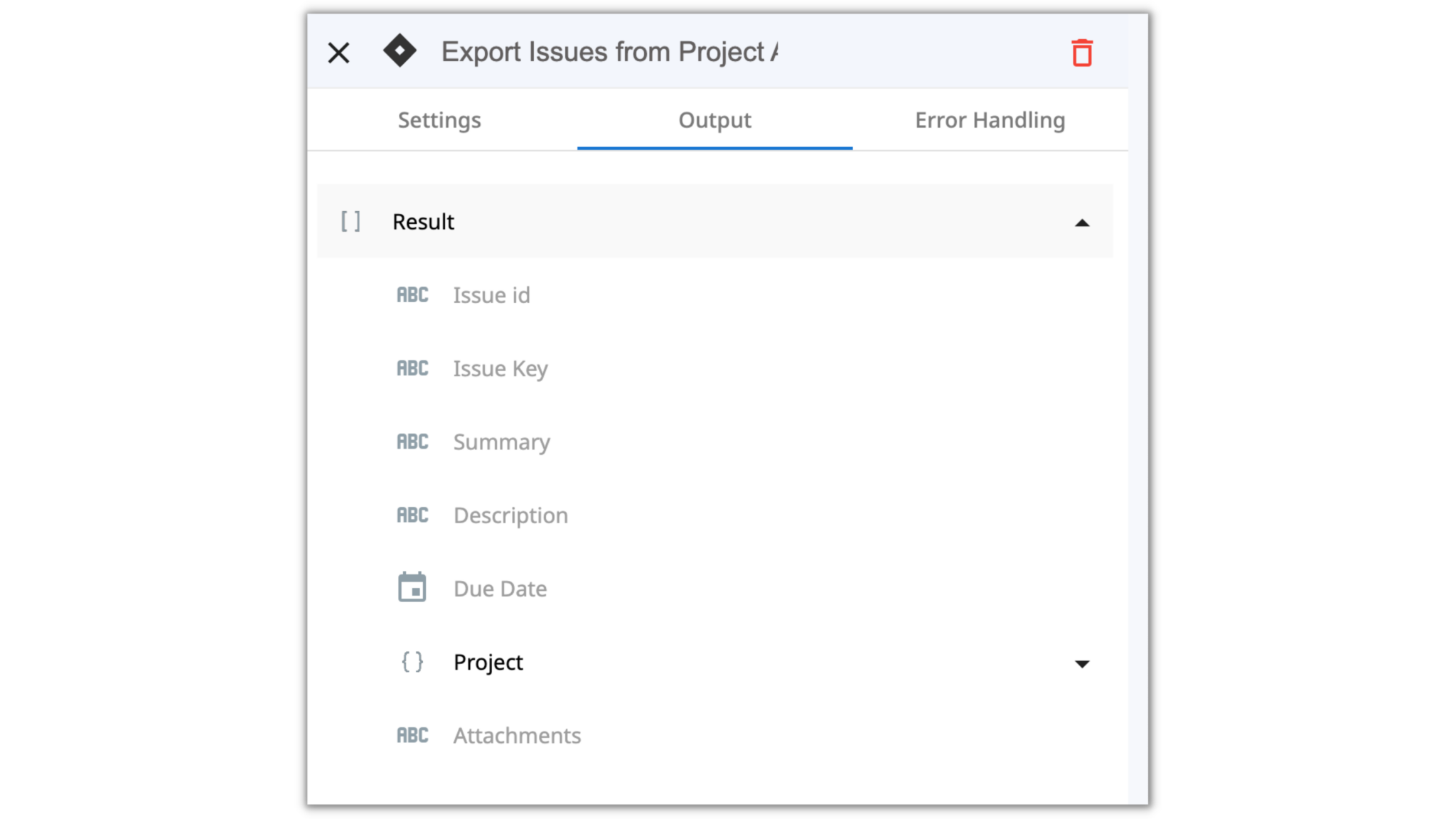Click the ABC type icon beside Issue id
The height and width of the screenshot is (819, 1456).
point(412,294)
